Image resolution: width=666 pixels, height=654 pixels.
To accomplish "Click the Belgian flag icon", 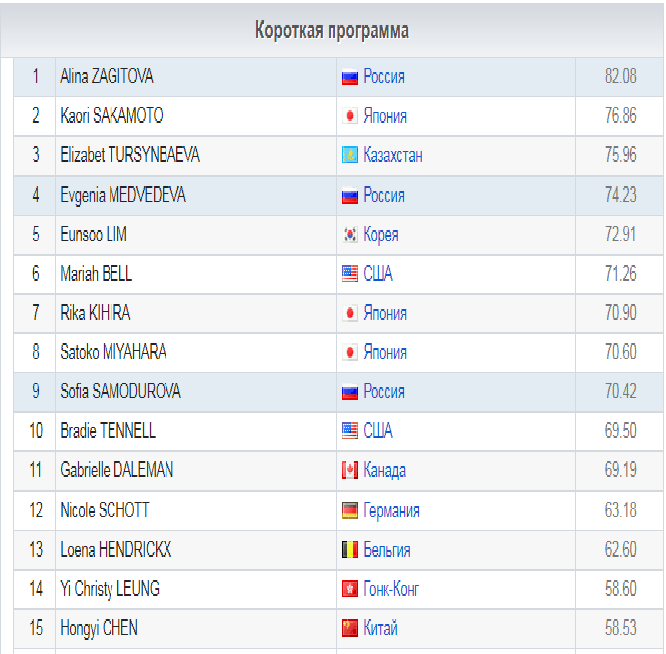I will coord(350,551).
